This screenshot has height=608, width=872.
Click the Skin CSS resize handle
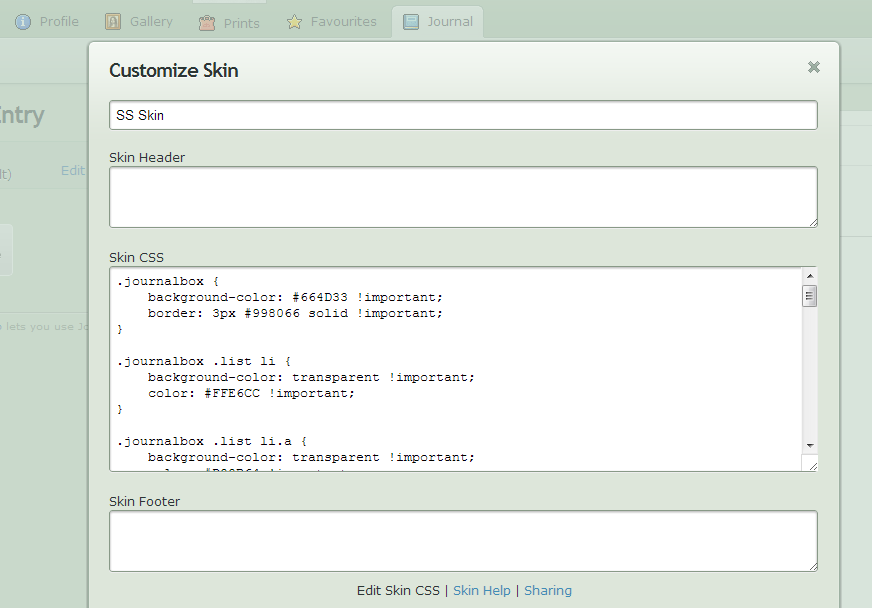(x=811, y=464)
